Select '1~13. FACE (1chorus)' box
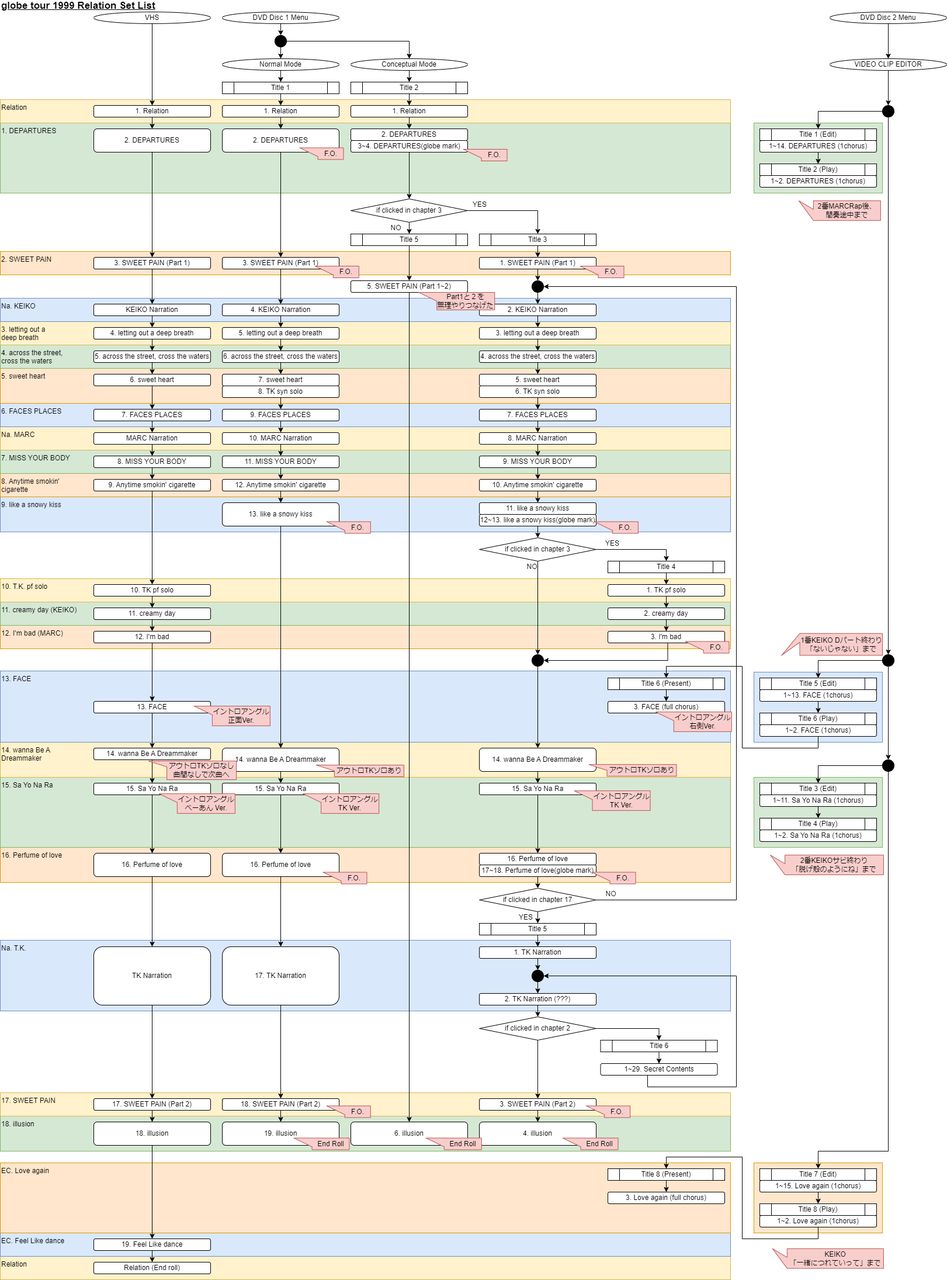This screenshot has height=1280, width=947. click(818, 695)
